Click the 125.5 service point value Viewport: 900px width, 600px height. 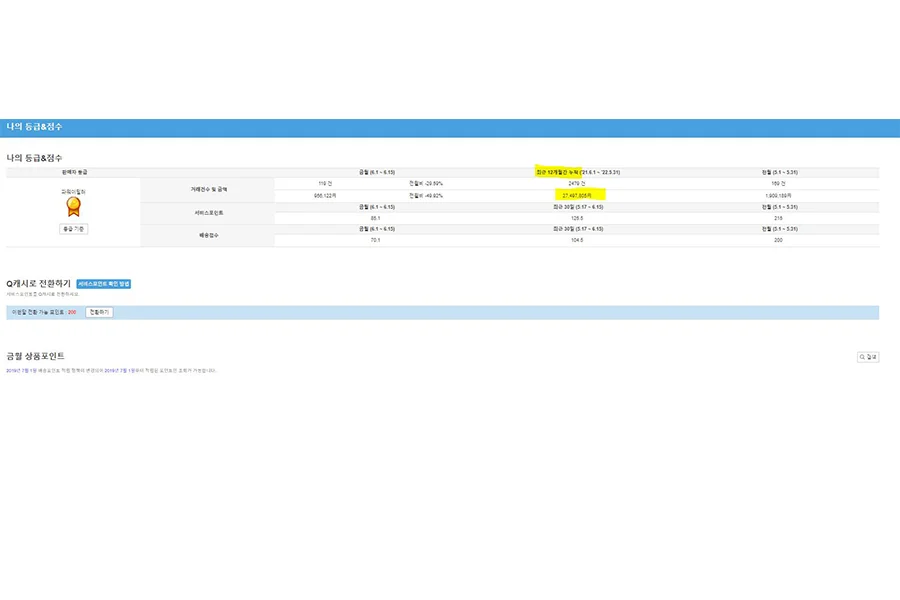(x=577, y=218)
